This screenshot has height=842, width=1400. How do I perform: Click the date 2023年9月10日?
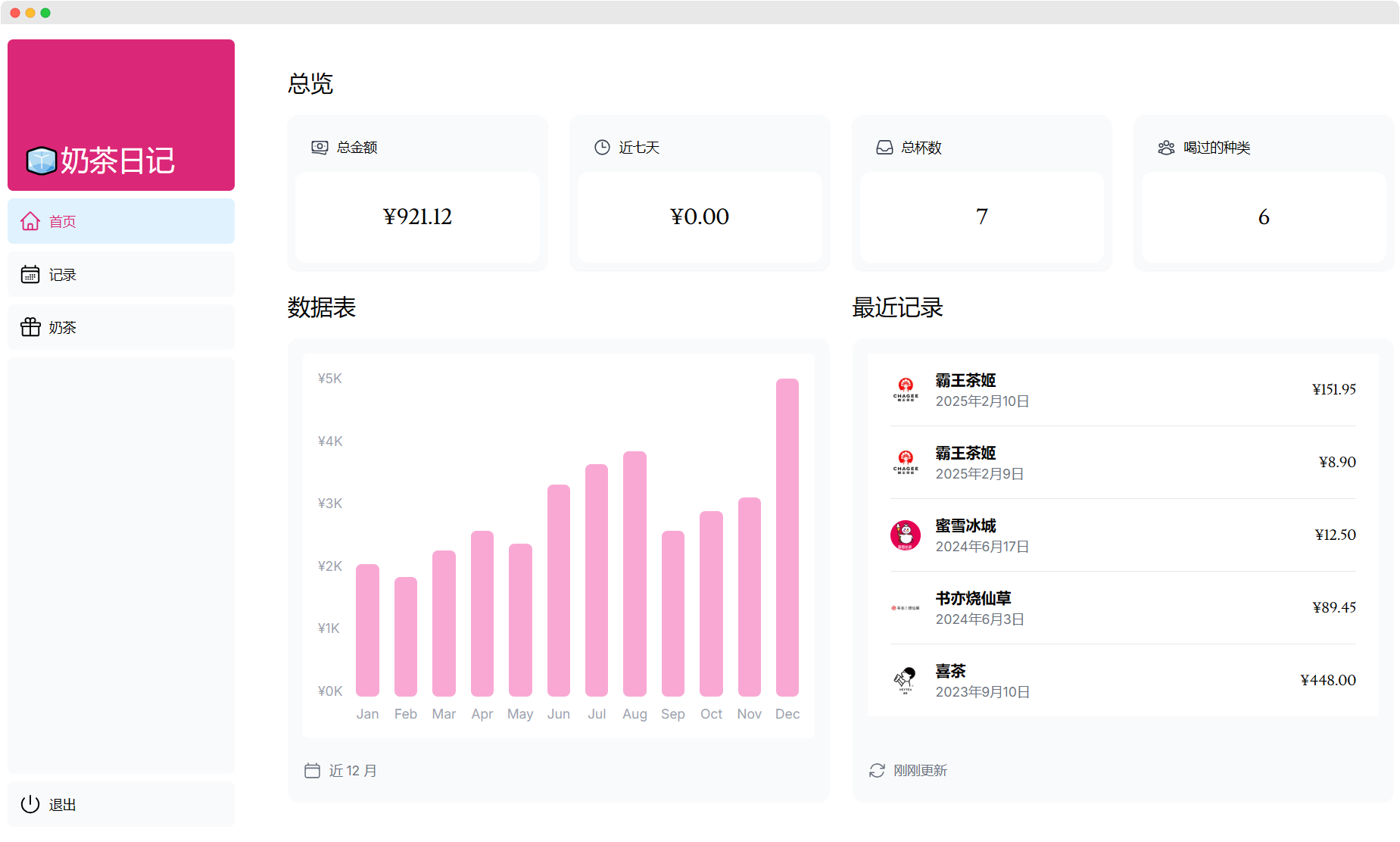[x=983, y=692]
